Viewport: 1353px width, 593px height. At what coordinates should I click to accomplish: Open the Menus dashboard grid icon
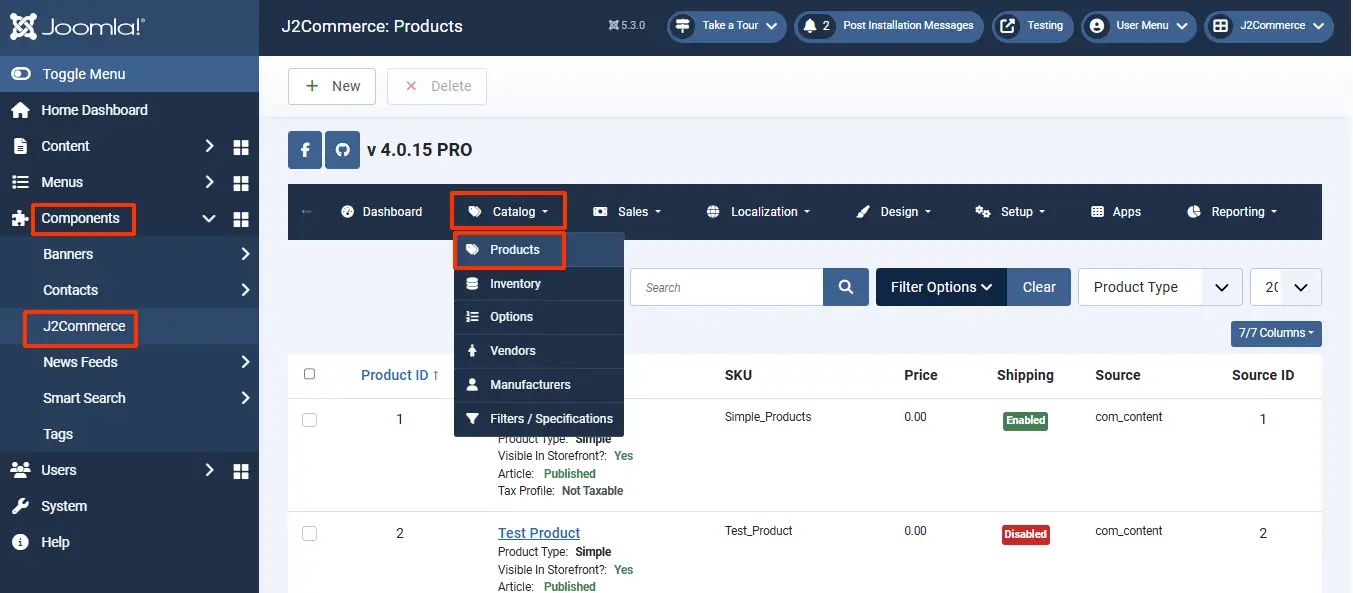[x=240, y=183]
